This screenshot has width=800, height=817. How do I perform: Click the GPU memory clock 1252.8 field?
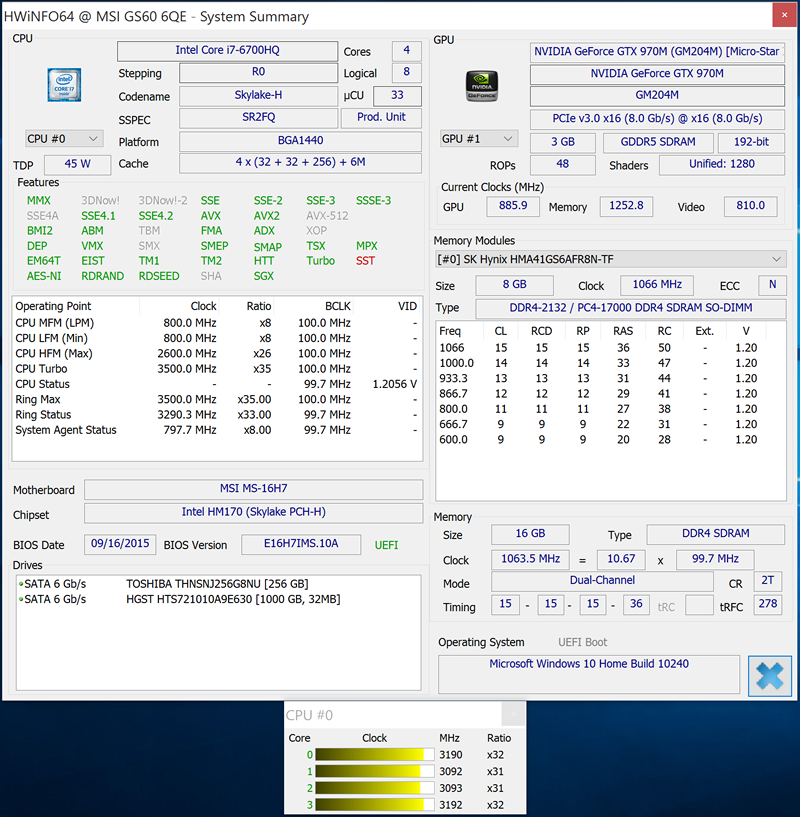point(626,206)
